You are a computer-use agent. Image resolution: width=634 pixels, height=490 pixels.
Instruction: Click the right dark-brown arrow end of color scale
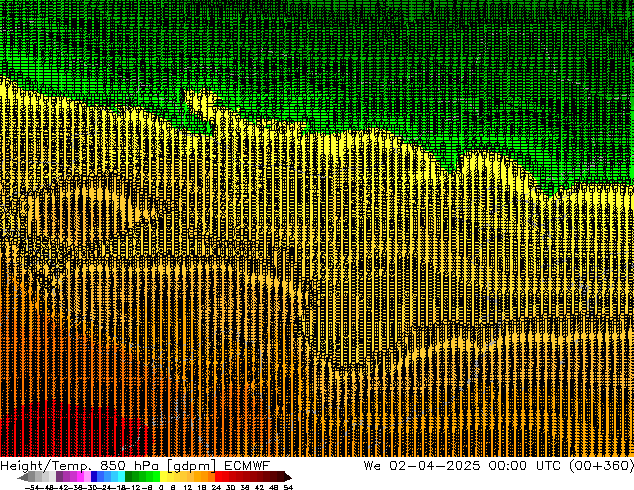[288, 477]
